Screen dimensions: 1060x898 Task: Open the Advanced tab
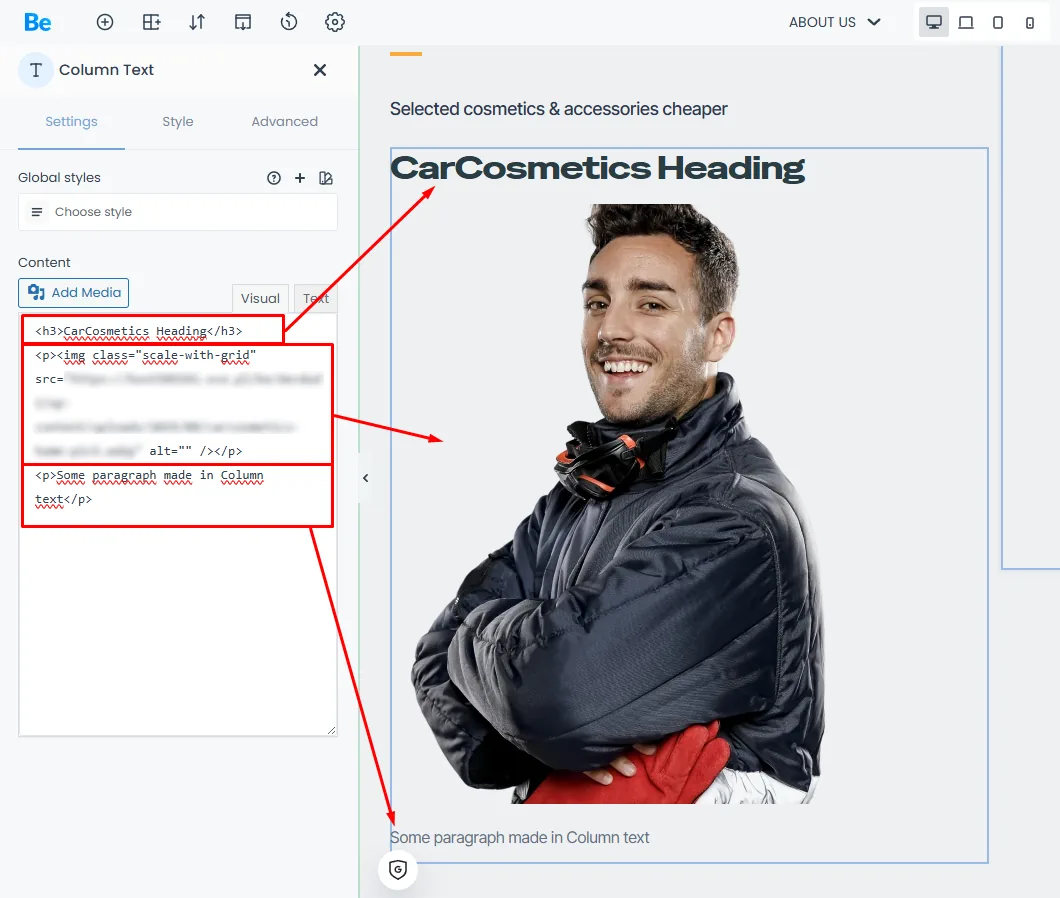click(x=285, y=122)
